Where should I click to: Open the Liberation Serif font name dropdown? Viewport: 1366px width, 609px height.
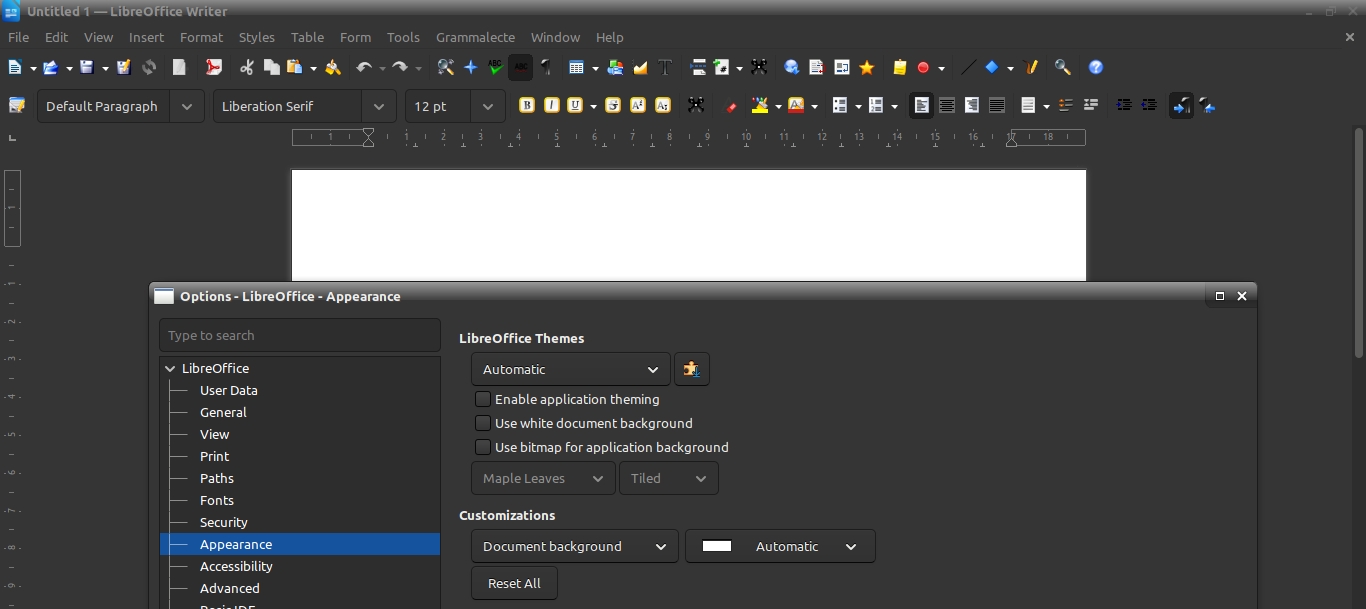click(378, 106)
